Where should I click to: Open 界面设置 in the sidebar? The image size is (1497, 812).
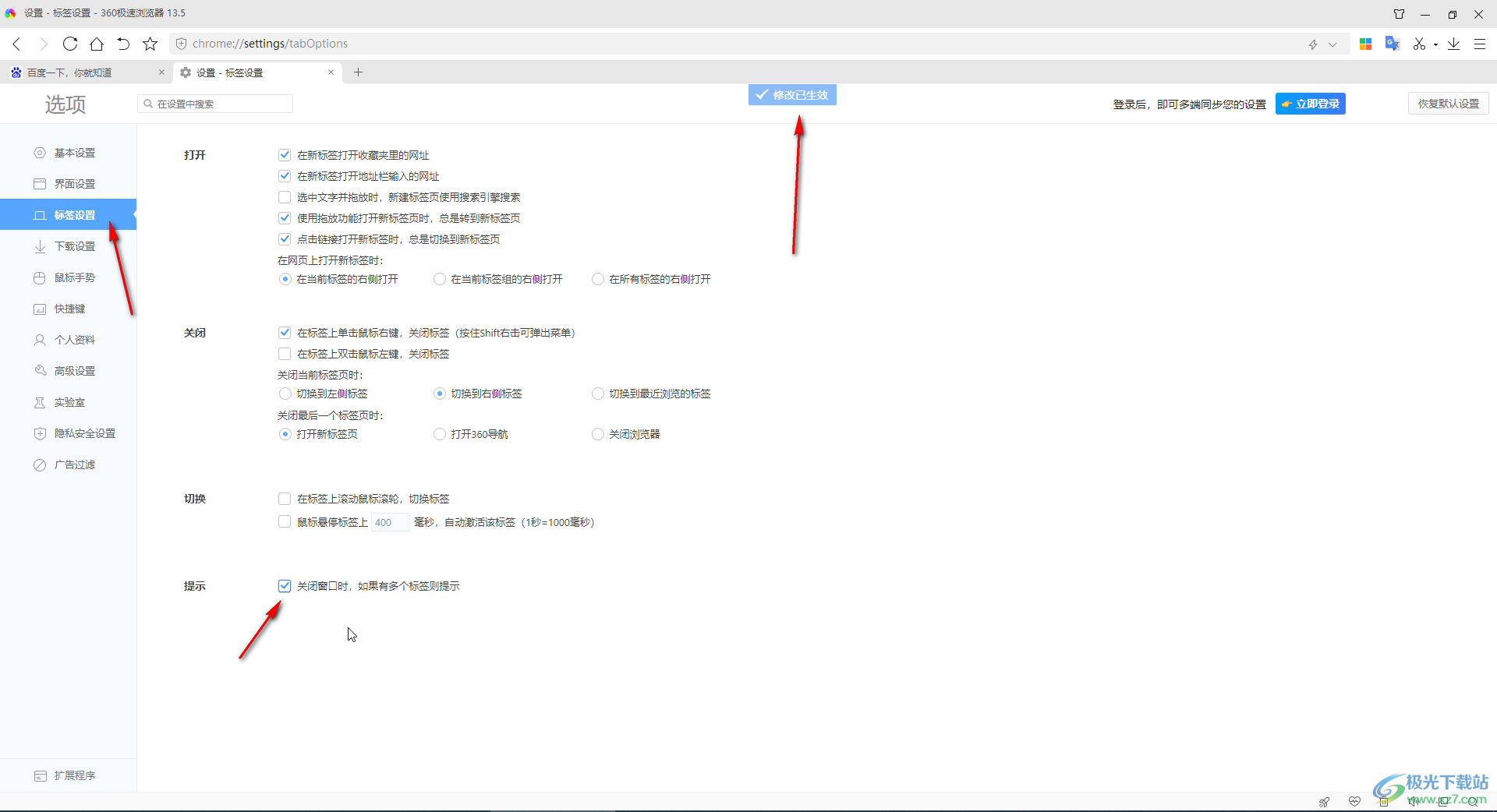(68, 184)
